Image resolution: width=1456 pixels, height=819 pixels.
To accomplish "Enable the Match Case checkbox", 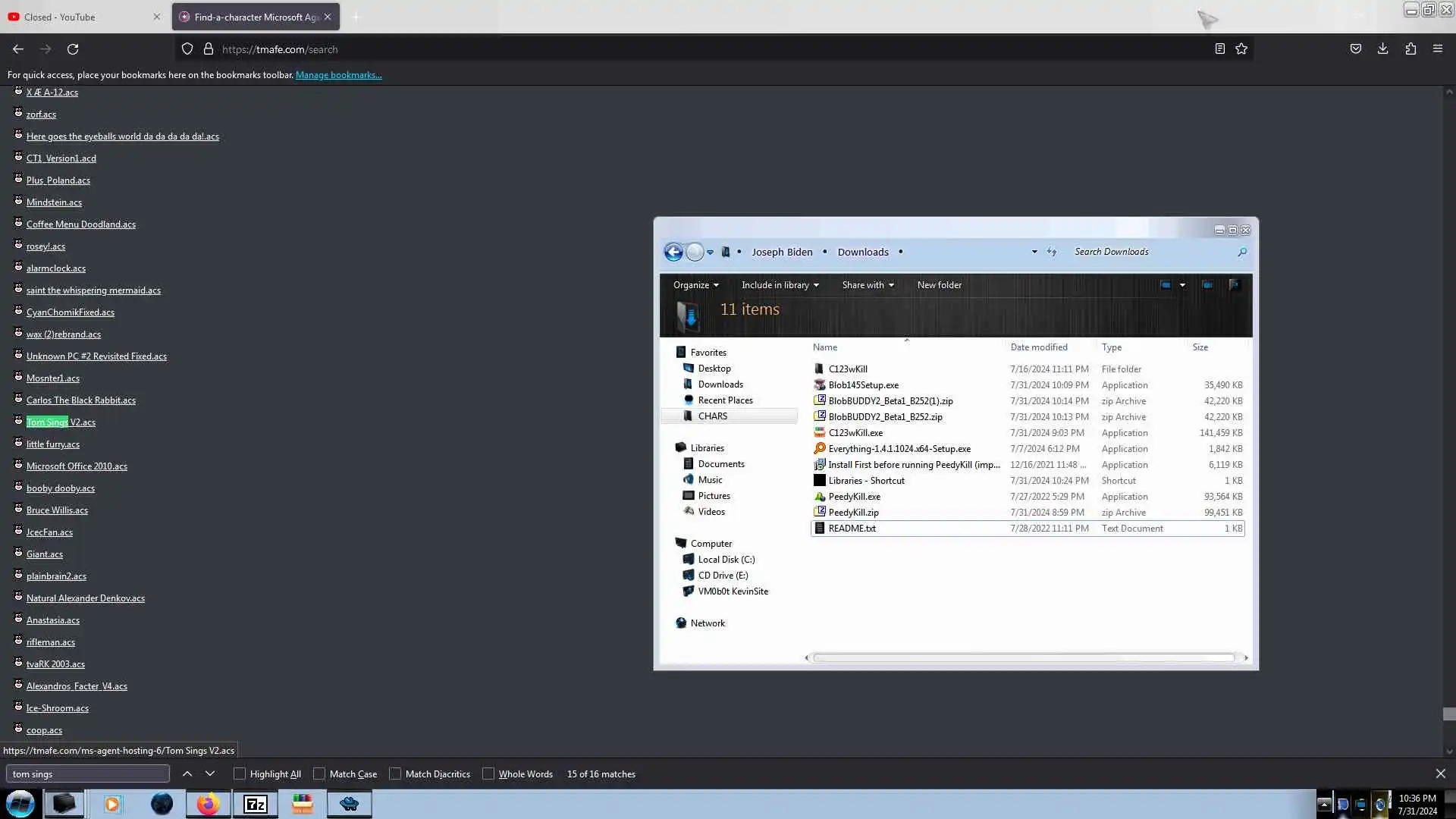I will (x=319, y=774).
